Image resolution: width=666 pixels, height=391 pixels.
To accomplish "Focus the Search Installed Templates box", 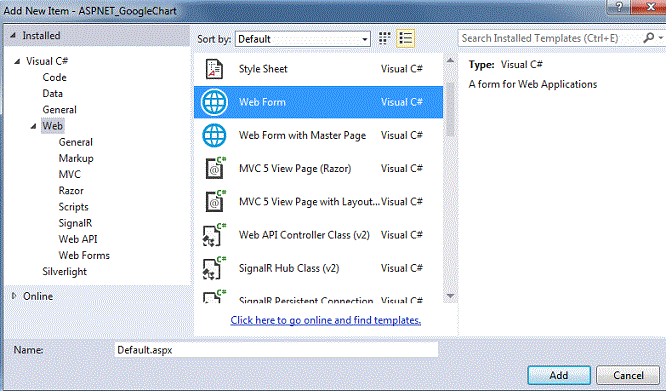I will pos(551,38).
